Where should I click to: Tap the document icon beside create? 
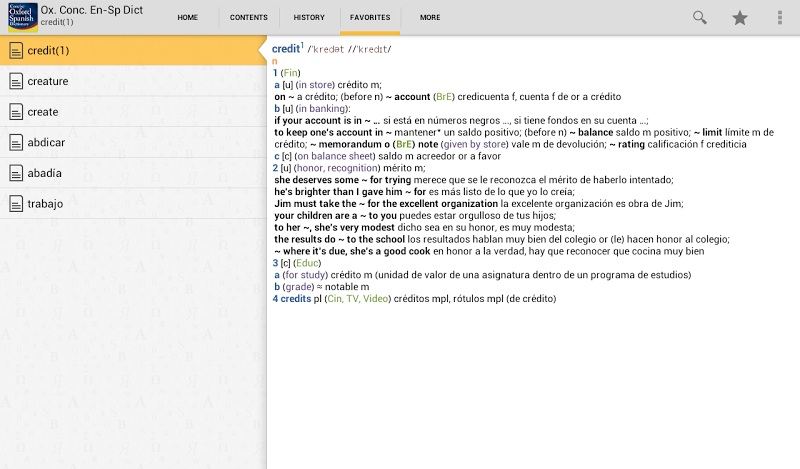[x=16, y=112]
